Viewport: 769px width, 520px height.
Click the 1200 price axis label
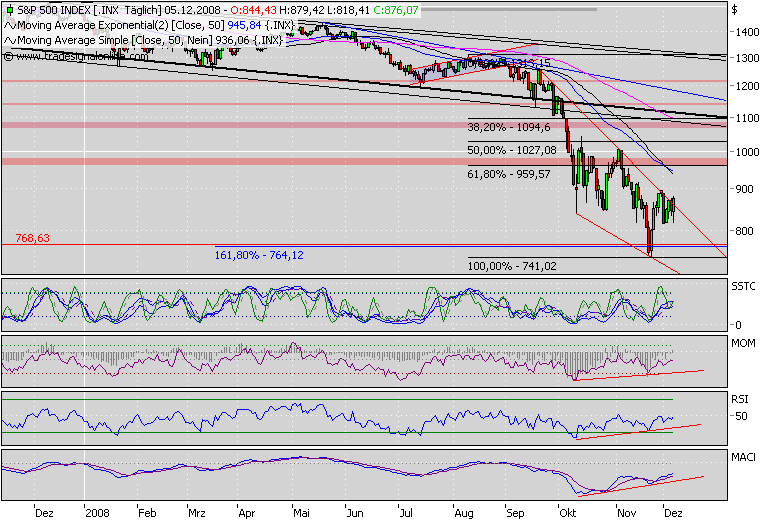(747, 86)
